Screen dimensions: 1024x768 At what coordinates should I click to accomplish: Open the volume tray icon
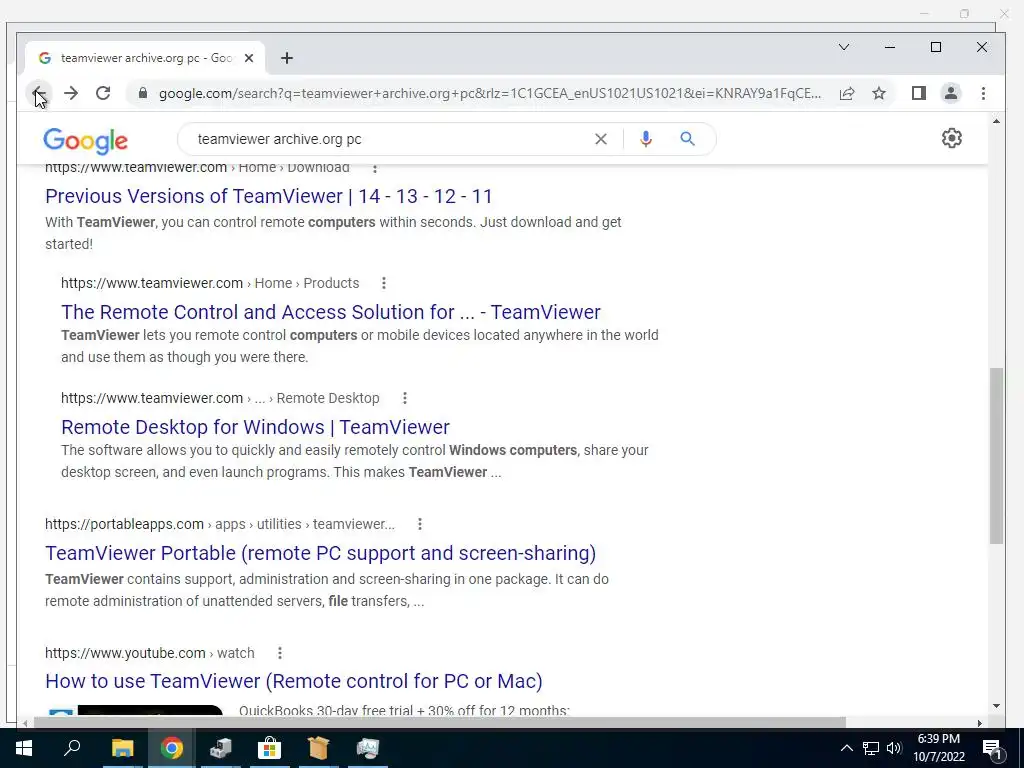tap(894, 748)
